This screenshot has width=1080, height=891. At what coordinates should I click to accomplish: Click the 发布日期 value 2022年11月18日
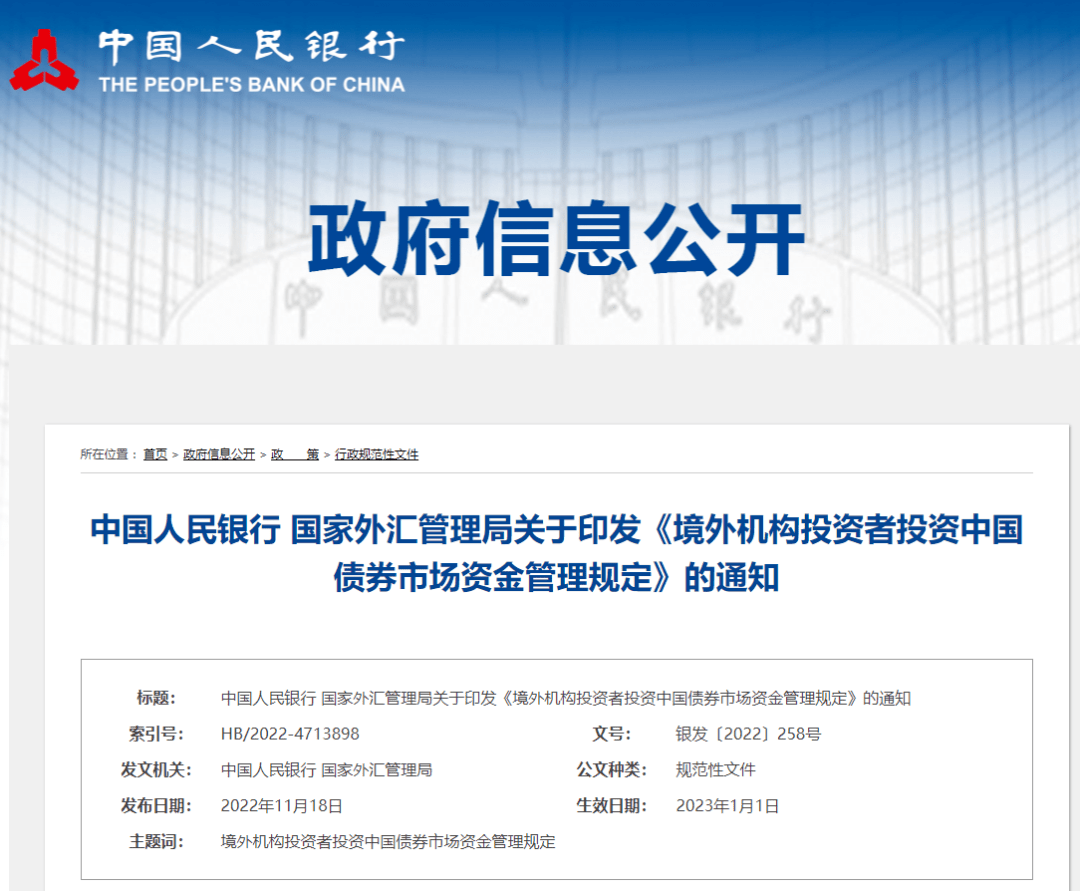(x=280, y=807)
